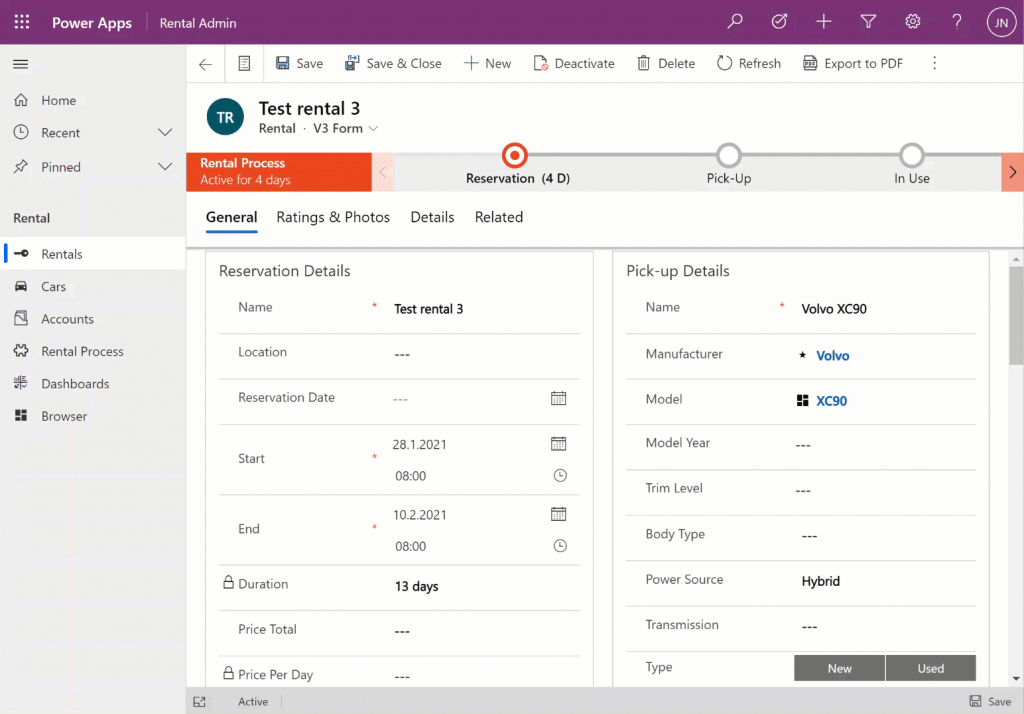This screenshot has height=714, width=1024.
Task: Select the New option for Type
Action: click(839, 667)
